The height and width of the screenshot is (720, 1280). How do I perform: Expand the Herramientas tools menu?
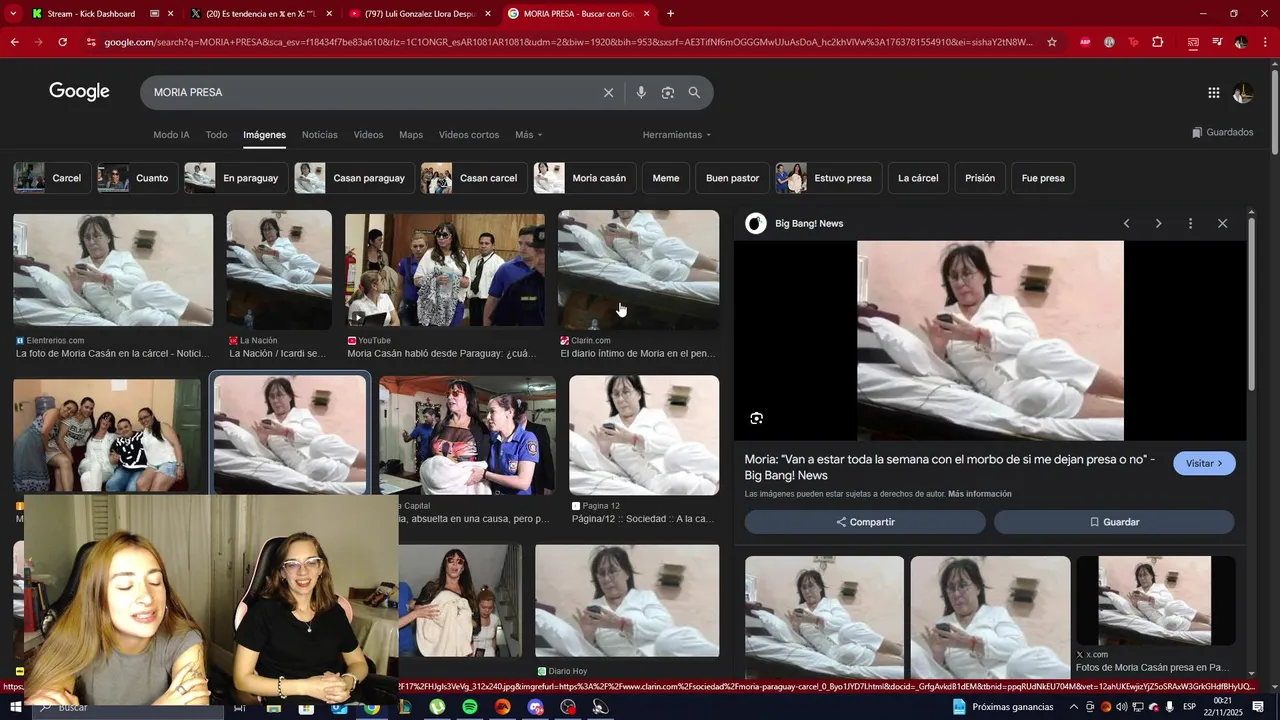pos(677,135)
